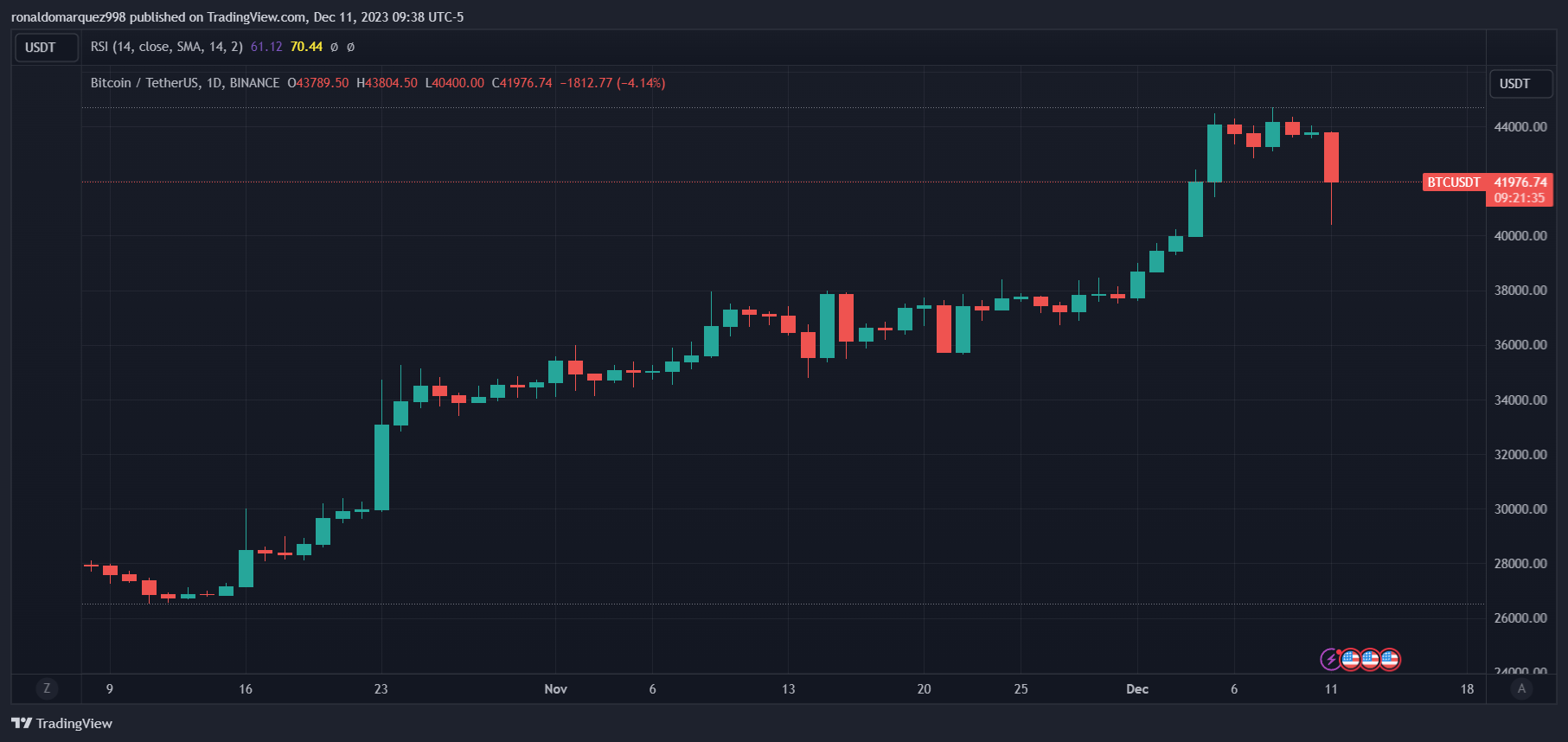Screen dimensions: 1568x742
Task: Click the 32000.00 price axis label
Action: pyautogui.click(x=1520, y=455)
